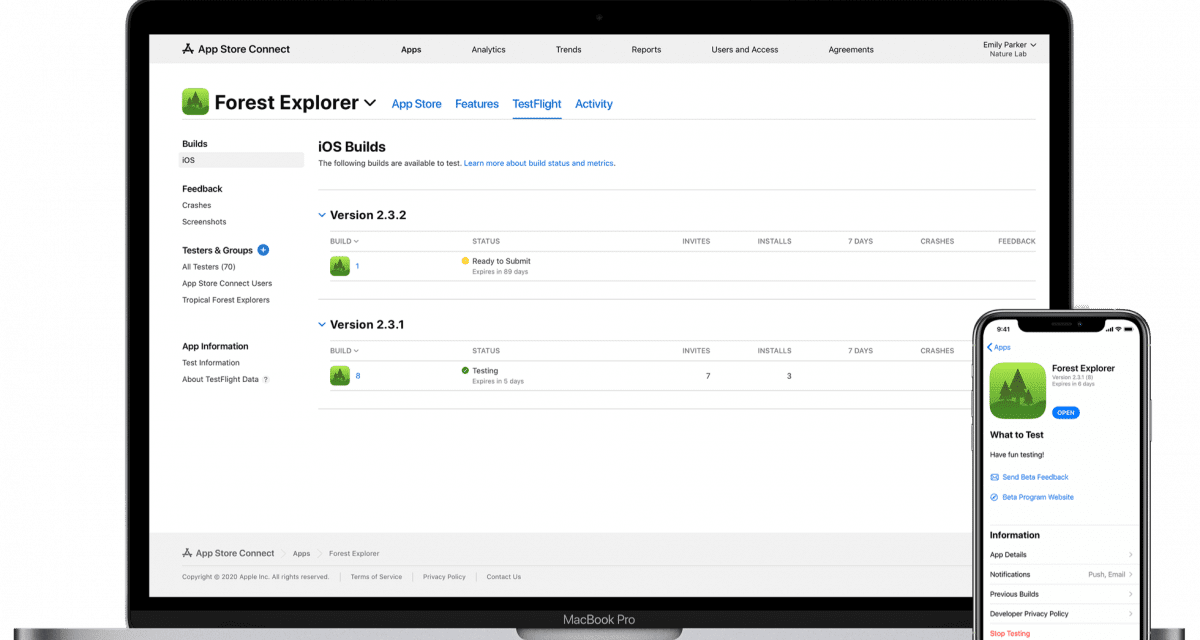This screenshot has height=640, width=1200.
Task: Click the Testing status text for build 8
Action: point(485,371)
